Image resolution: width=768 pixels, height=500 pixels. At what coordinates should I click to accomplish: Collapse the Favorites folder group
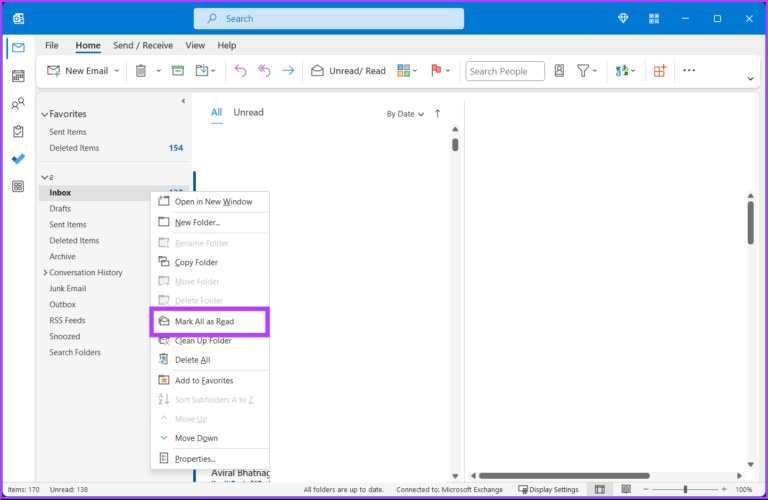[x=44, y=115]
